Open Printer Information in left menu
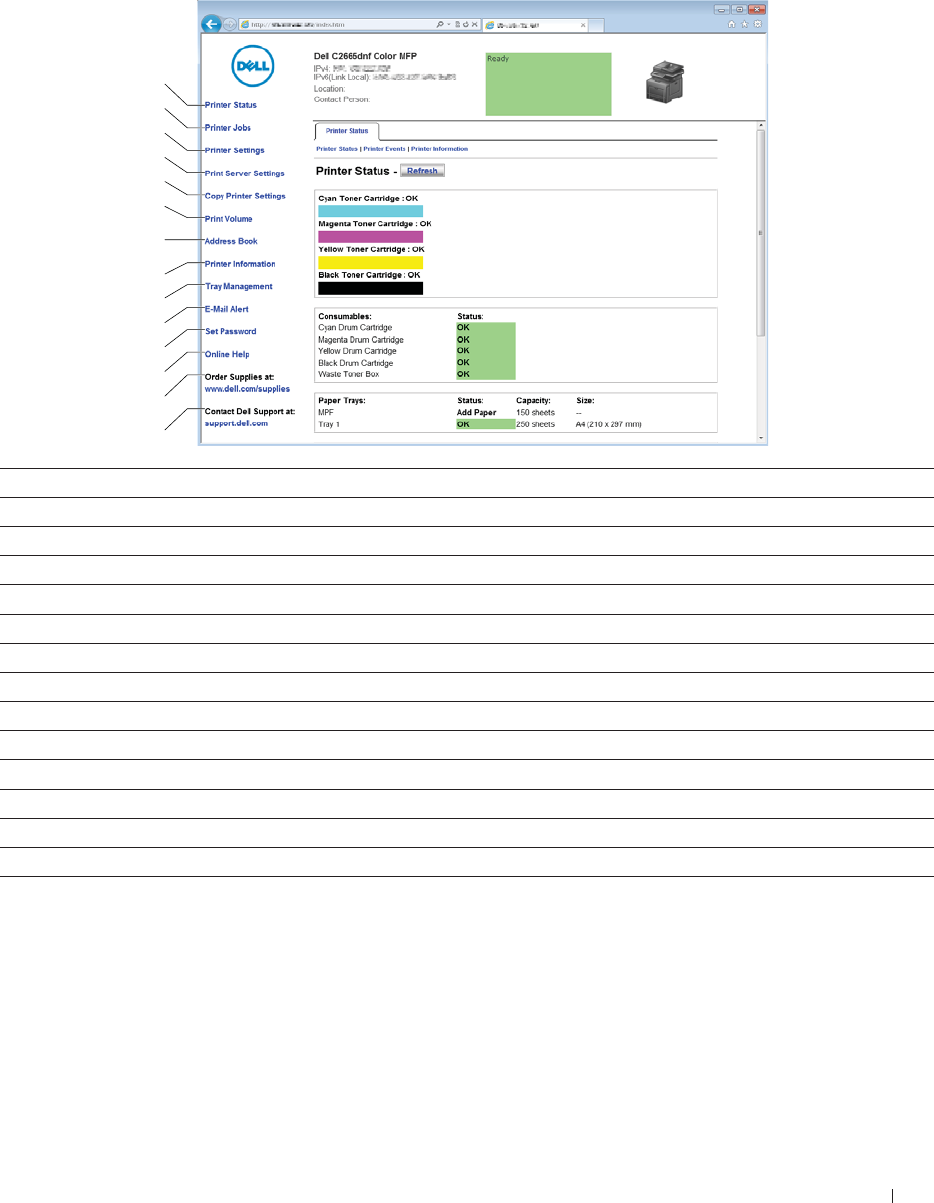The width and height of the screenshot is (934, 1203). click(x=240, y=264)
